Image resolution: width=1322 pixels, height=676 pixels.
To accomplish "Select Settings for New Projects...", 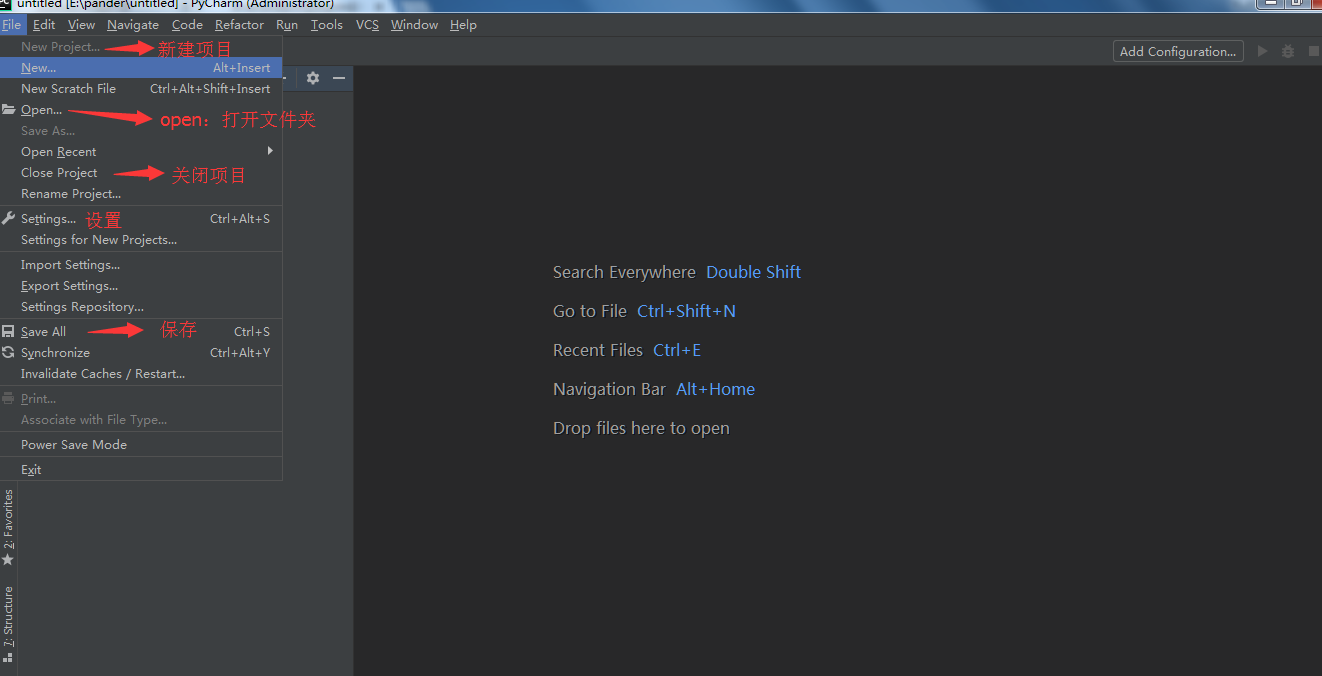I will (x=141, y=240).
